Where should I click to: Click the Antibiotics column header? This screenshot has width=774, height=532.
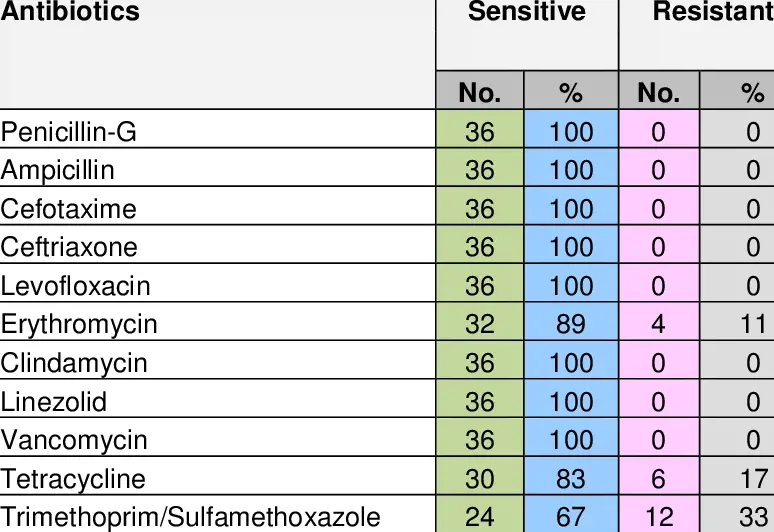(70, 13)
